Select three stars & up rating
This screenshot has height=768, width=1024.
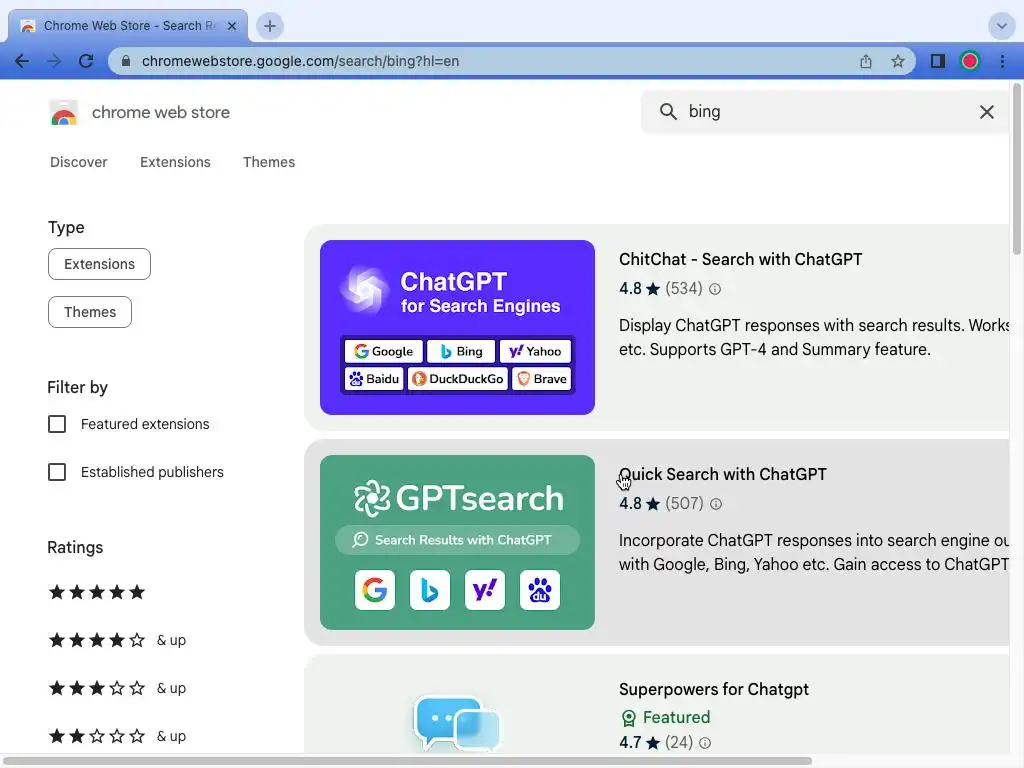coord(118,688)
